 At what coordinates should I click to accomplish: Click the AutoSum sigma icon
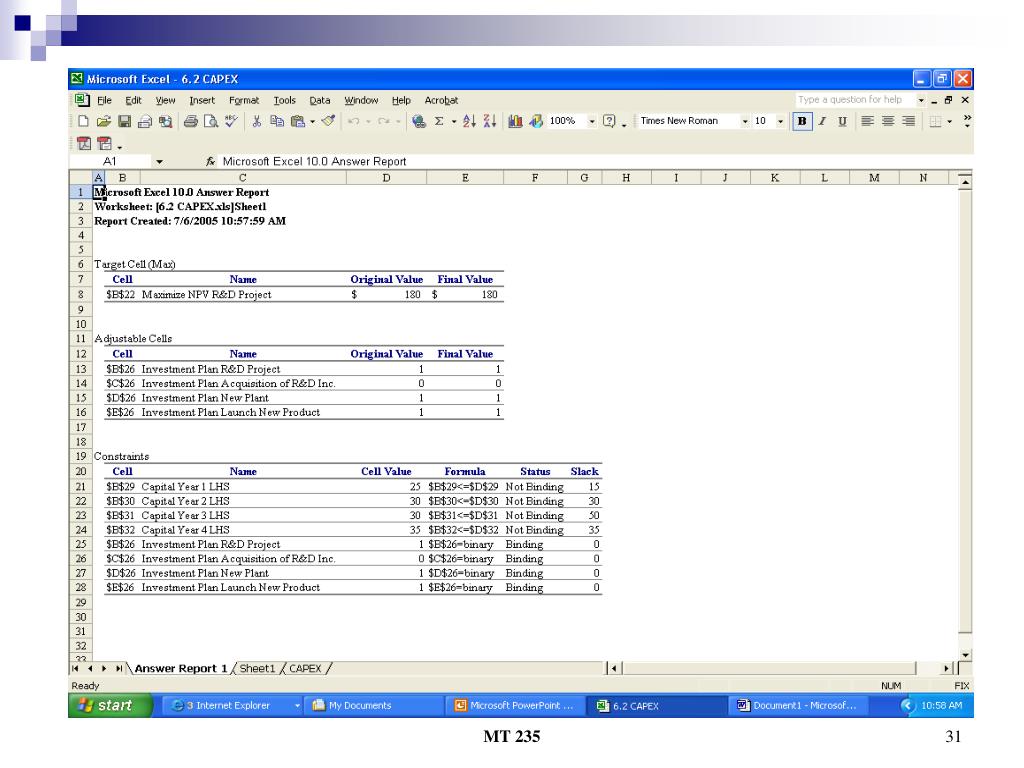click(439, 121)
